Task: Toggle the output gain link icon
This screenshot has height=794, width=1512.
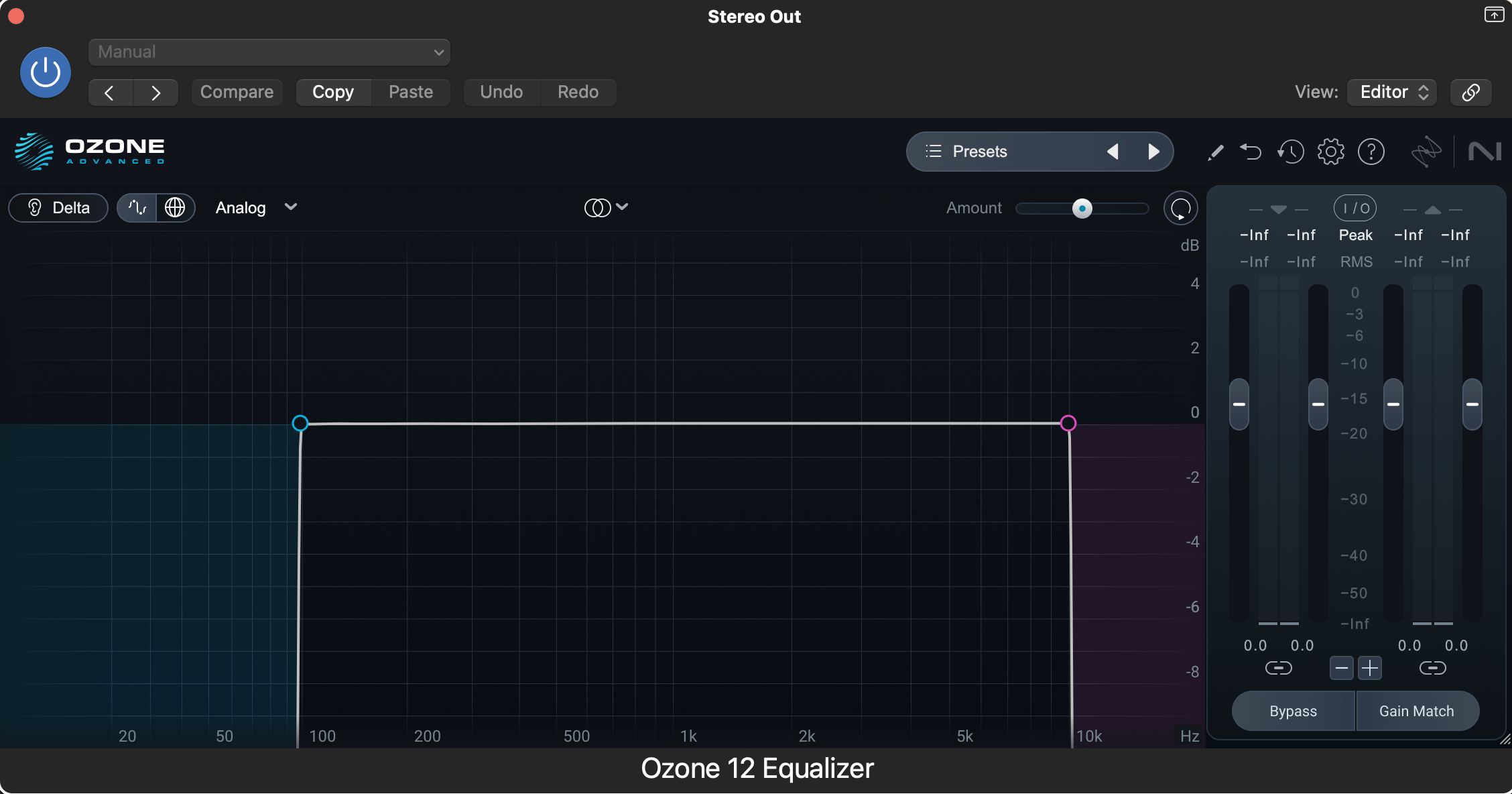Action: point(1432,668)
